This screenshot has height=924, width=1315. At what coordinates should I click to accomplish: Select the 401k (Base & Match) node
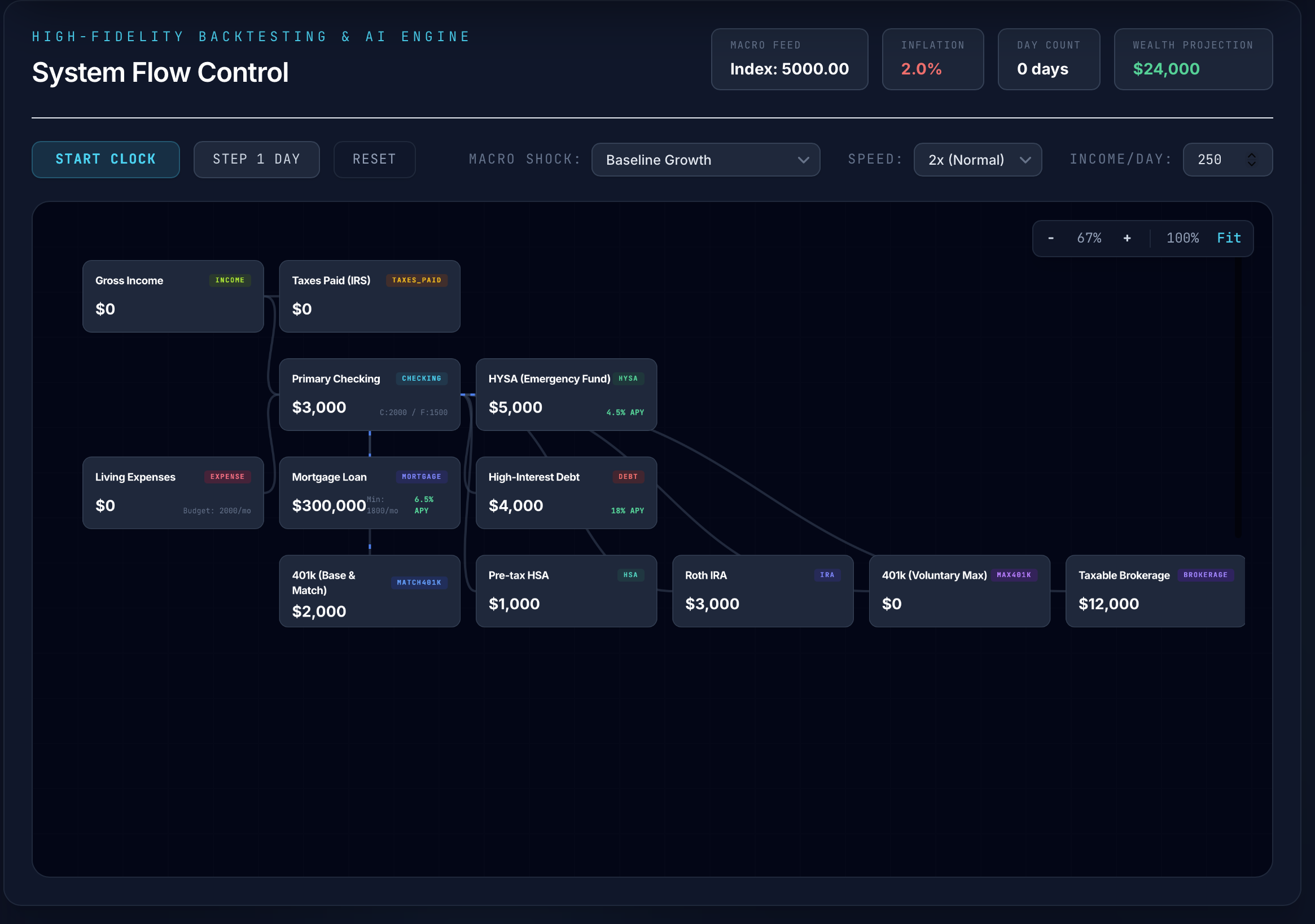click(370, 591)
